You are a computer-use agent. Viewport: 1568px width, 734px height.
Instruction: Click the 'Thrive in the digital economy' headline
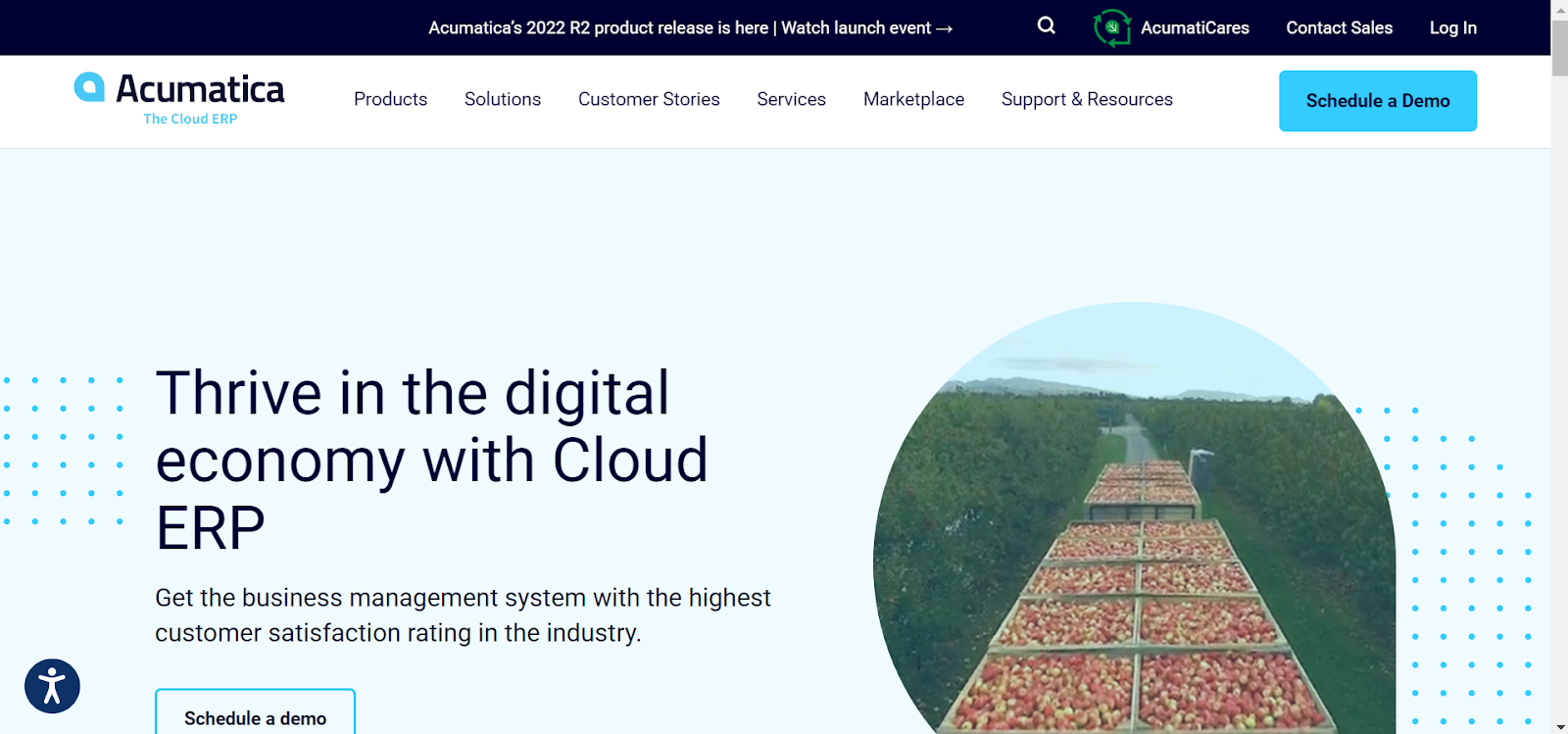tap(432, 460)
